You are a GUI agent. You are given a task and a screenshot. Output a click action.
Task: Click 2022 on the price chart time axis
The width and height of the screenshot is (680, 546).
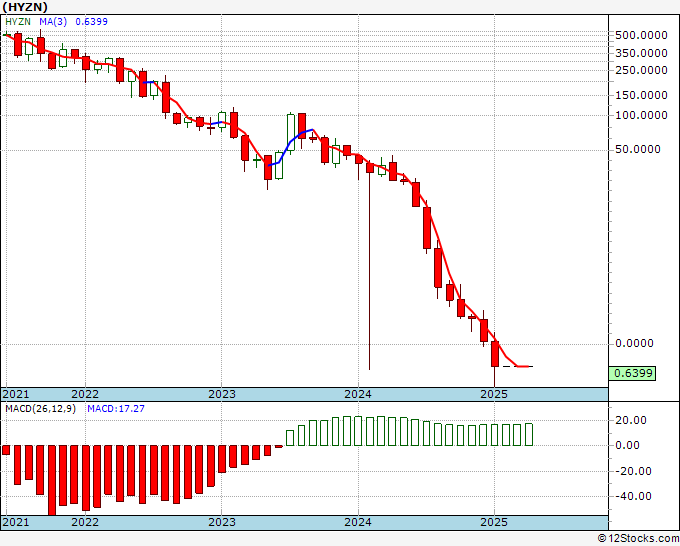(x=85, y=394)
